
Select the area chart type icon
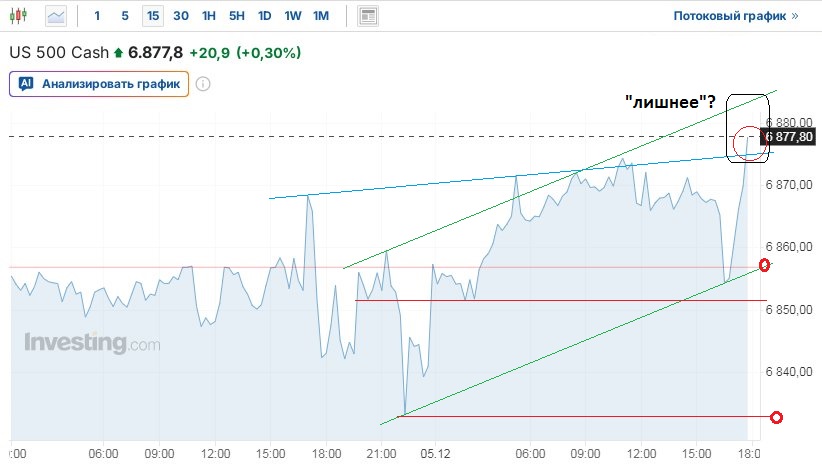coord(56,16)
